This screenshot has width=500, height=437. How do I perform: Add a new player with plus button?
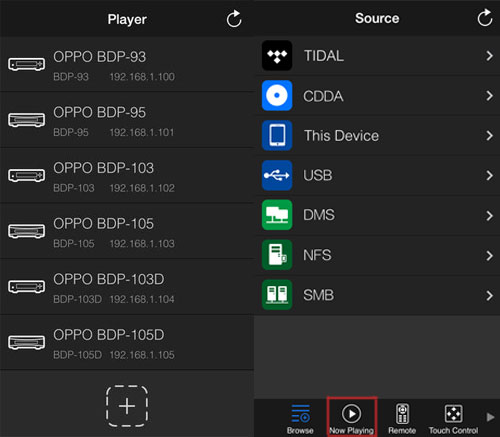click(x=127, y=406)
